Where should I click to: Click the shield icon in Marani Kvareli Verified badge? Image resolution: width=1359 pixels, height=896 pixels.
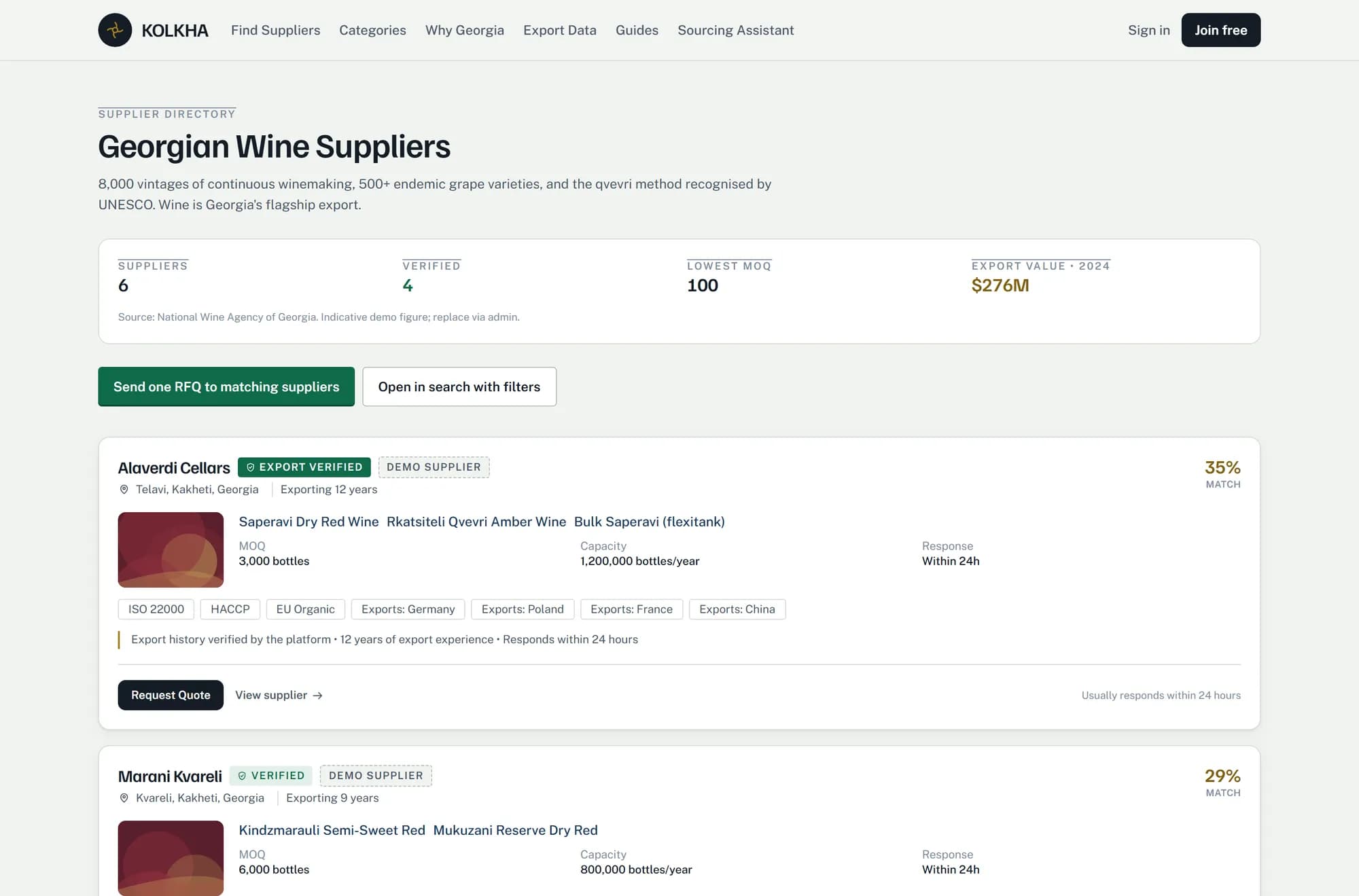242,776
